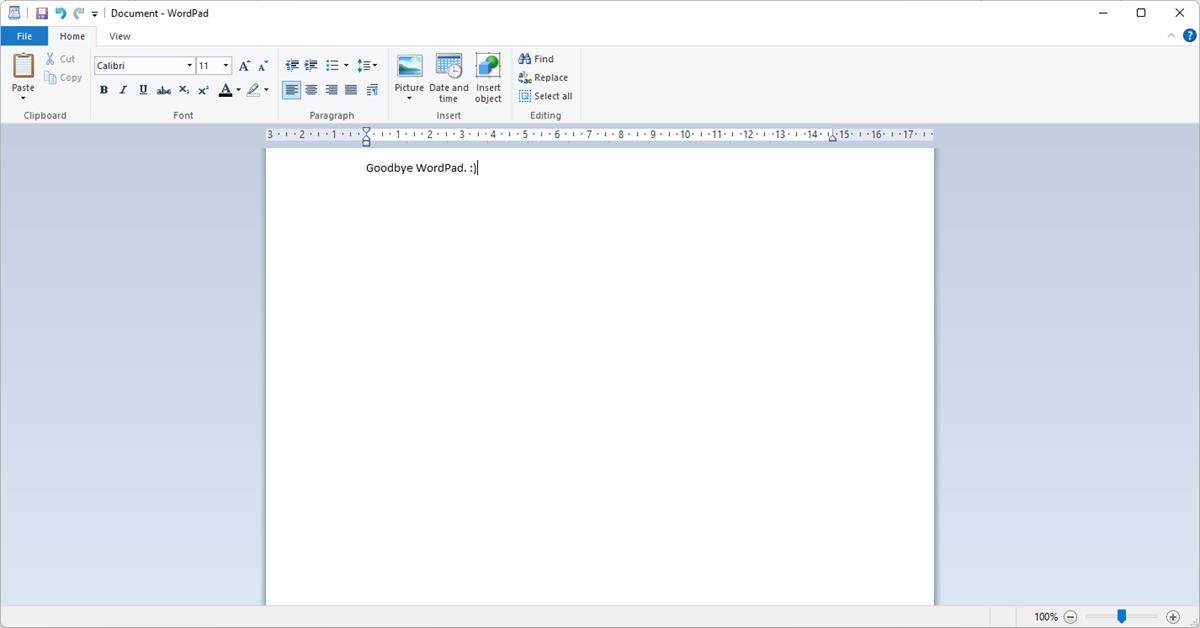This screenshot has width=1200, height=628.
Task: Toggle Underline formatting
Action: (x=142, y=90)
